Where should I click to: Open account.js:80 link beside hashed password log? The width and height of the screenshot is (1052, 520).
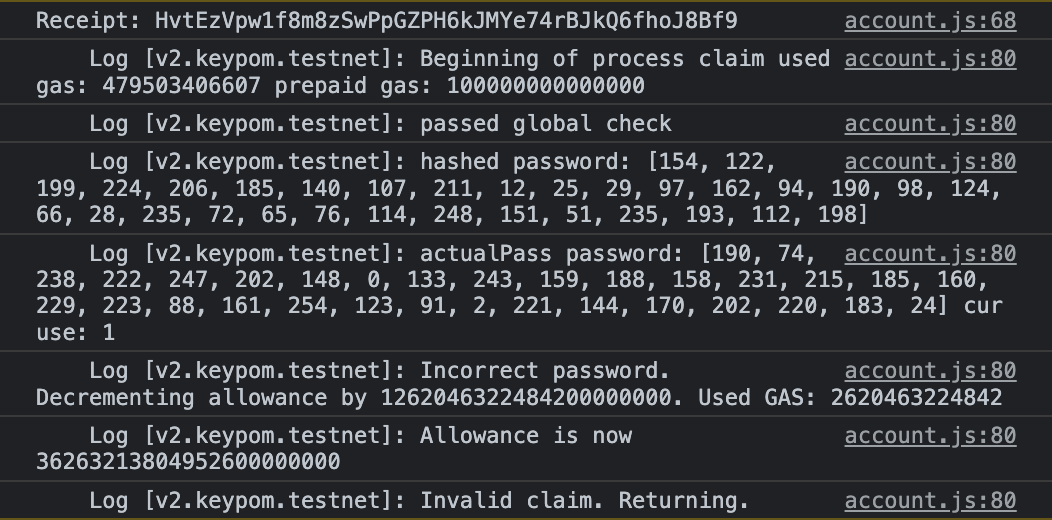pos(930,162)
